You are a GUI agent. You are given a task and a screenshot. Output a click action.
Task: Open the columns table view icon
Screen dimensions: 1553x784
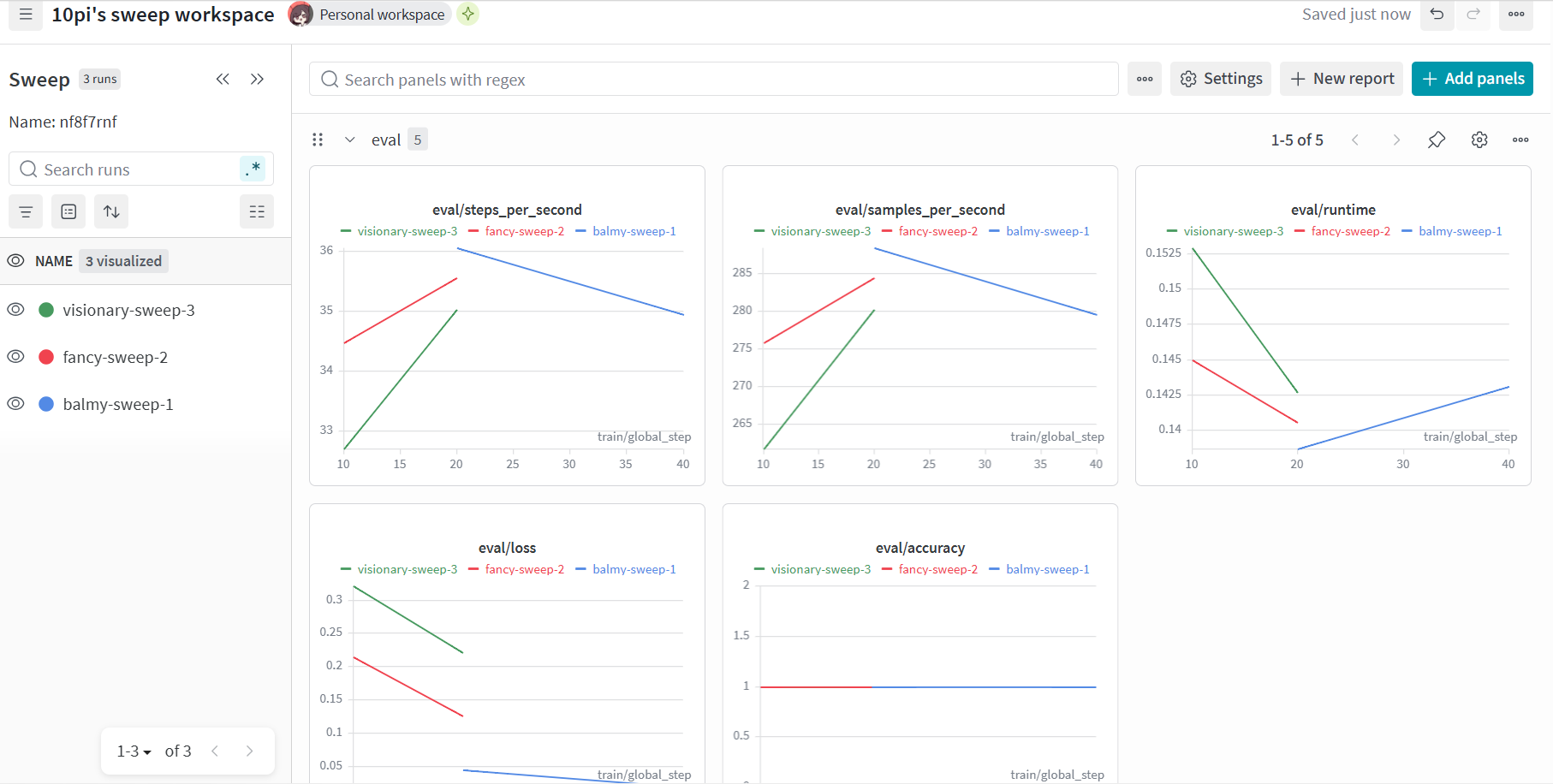click(256, 211)
